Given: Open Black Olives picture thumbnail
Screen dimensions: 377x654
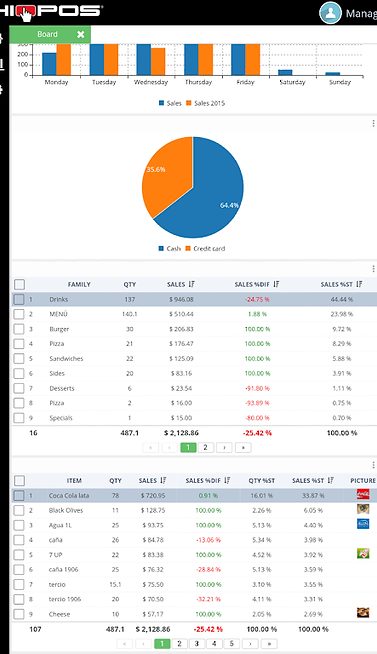Looking at the screenshot, I should coord(363,509).
